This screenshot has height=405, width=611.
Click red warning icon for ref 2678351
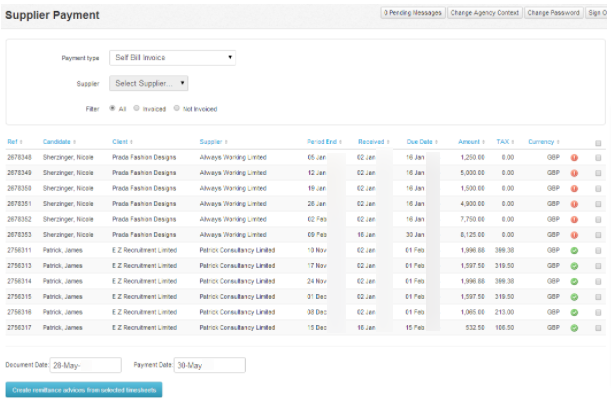pyautogui.click(x=574, y=204)
